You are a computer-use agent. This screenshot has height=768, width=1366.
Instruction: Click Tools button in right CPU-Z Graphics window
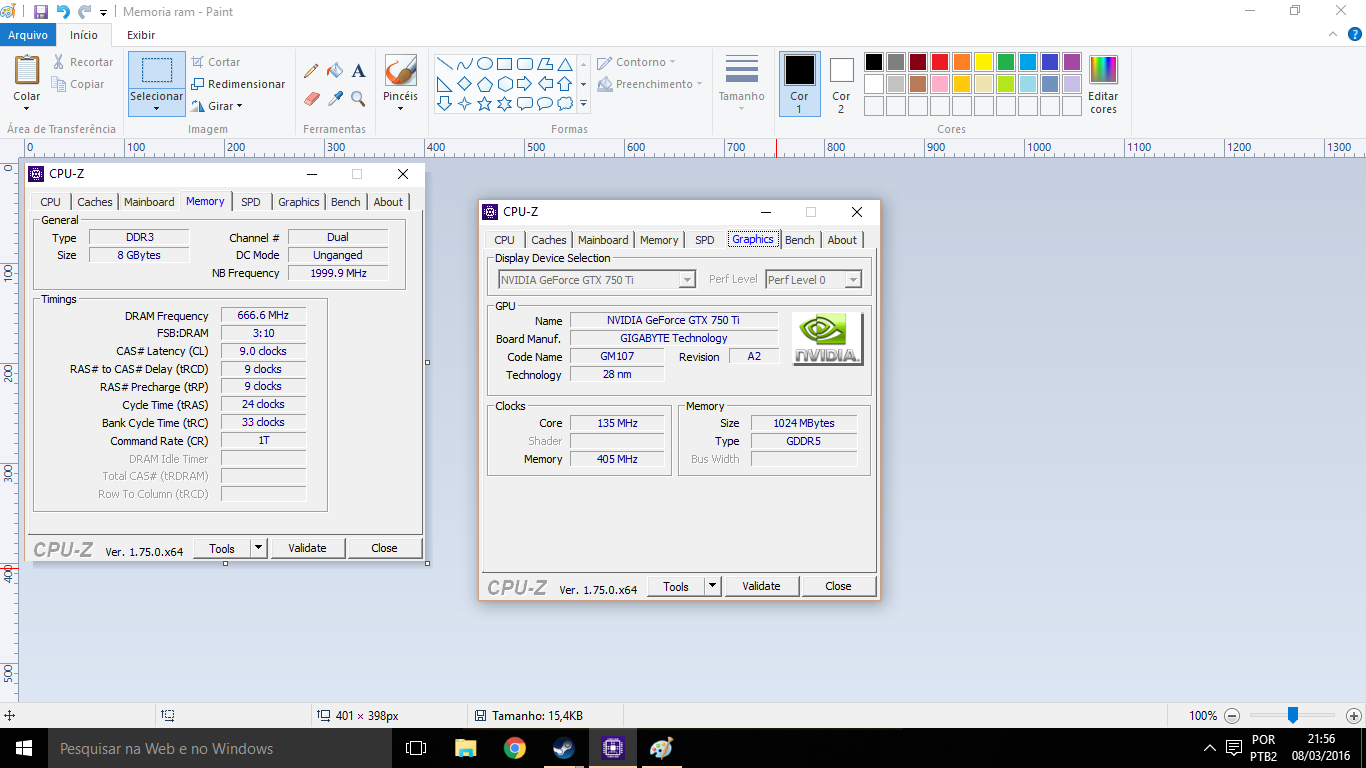click(676, 586)
